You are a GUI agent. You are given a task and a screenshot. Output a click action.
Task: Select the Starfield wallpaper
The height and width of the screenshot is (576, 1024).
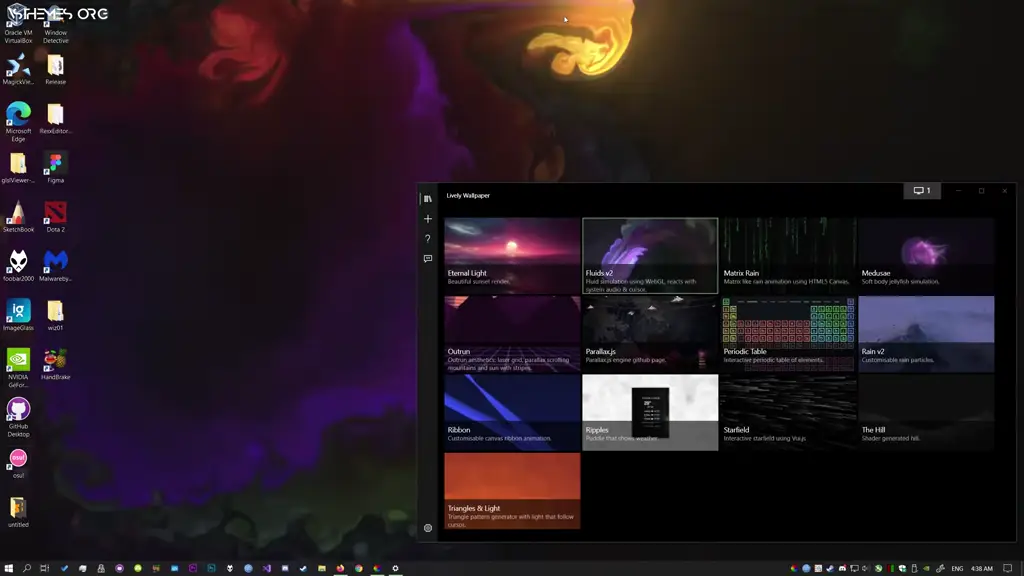(x=789, y=411)
